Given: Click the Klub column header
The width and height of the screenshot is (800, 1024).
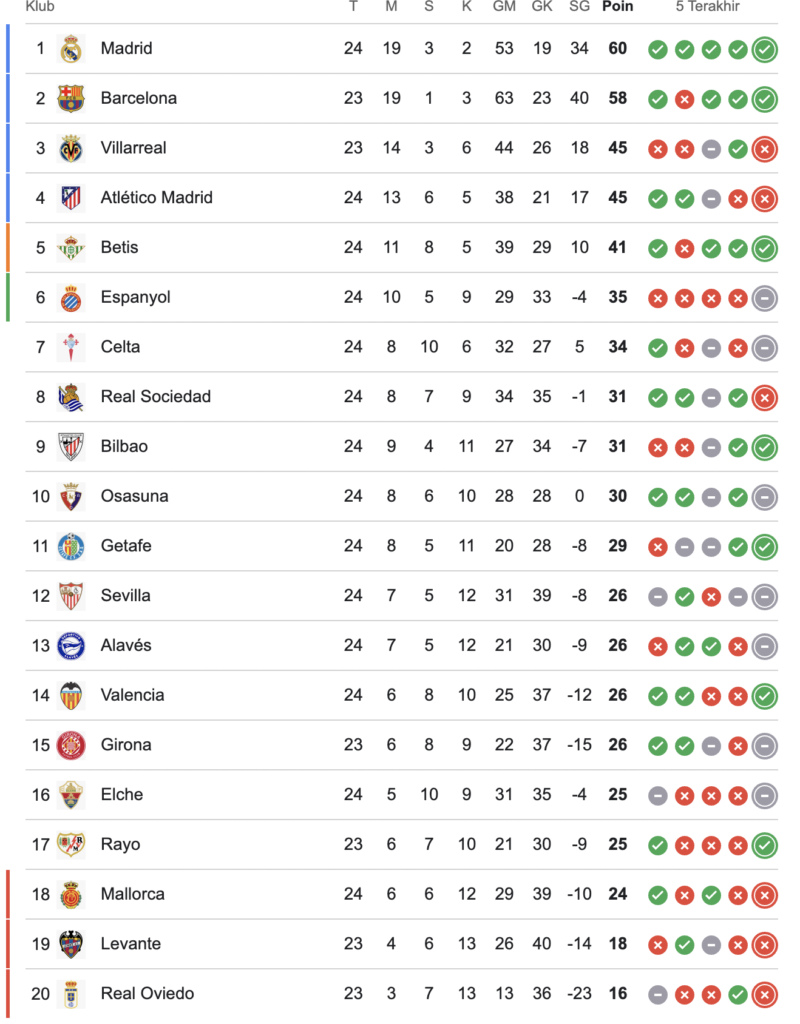Looking at the screenshot, I should click(40, 7).
